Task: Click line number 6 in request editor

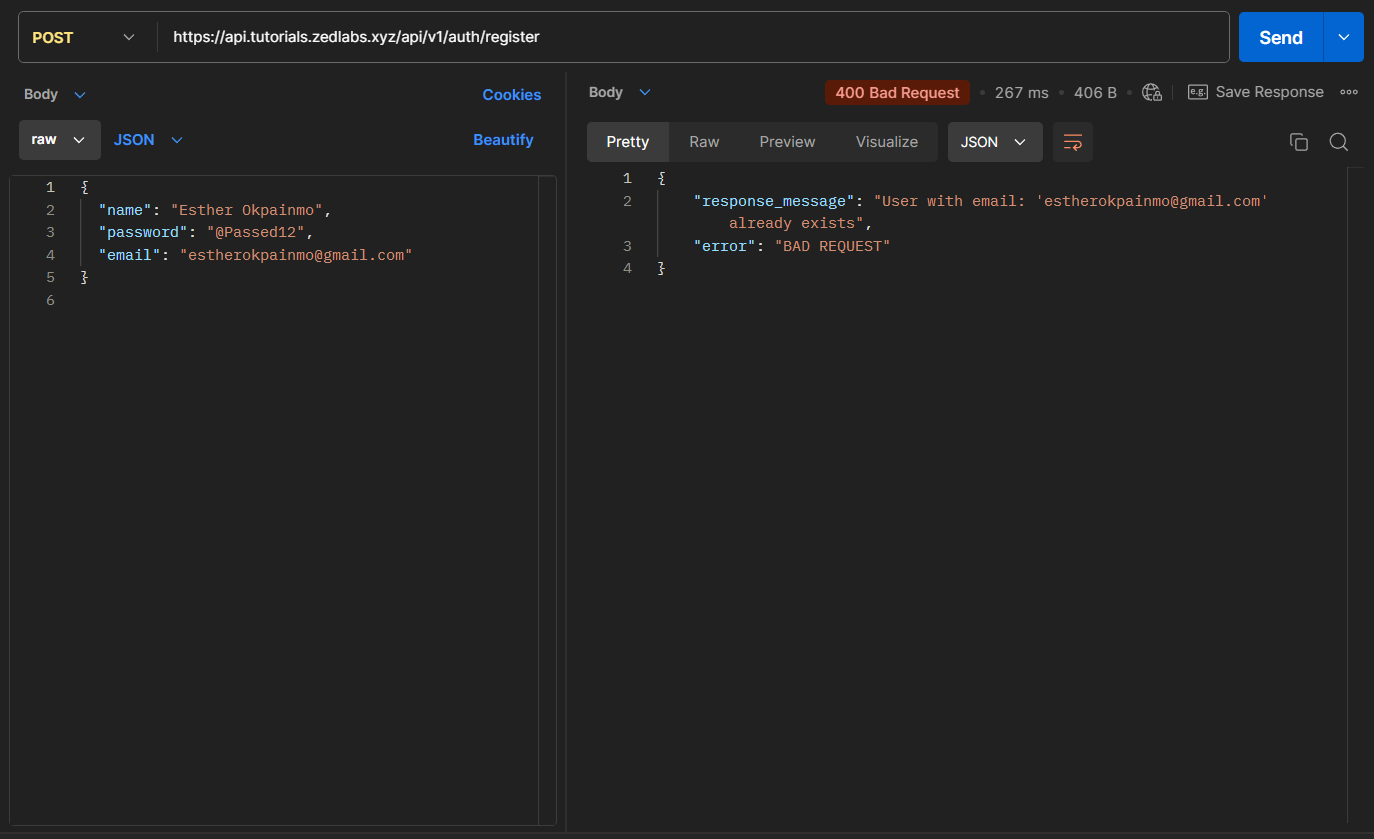Action: tap(50, 300)
